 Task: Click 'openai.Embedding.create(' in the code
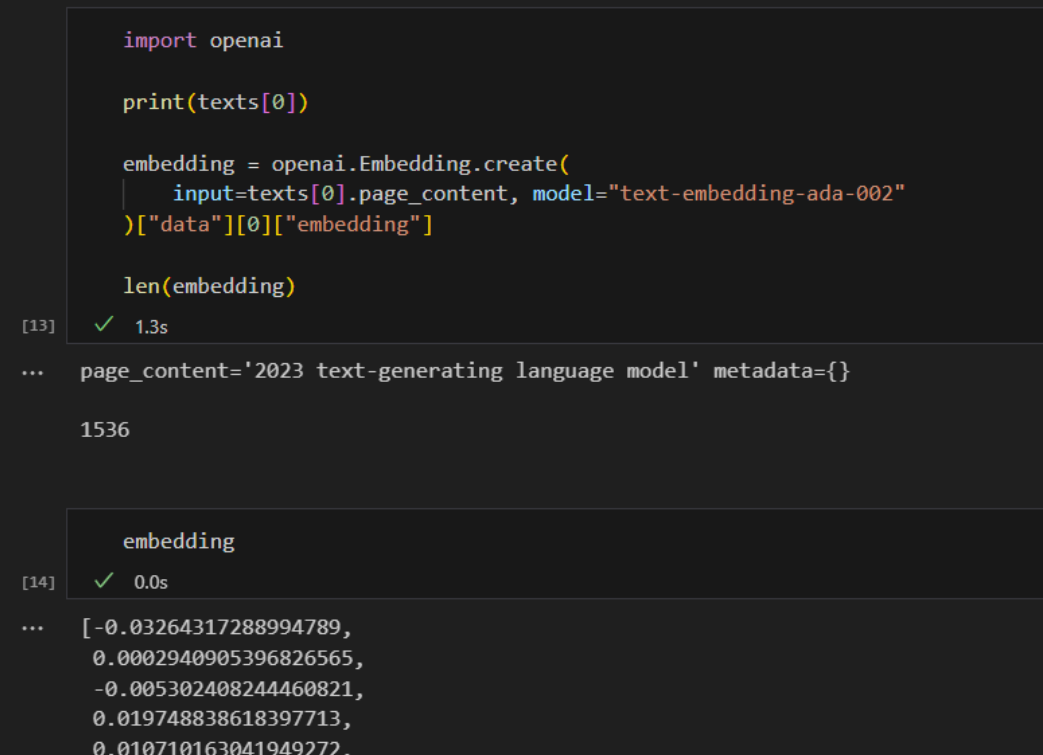pos(420,164)
